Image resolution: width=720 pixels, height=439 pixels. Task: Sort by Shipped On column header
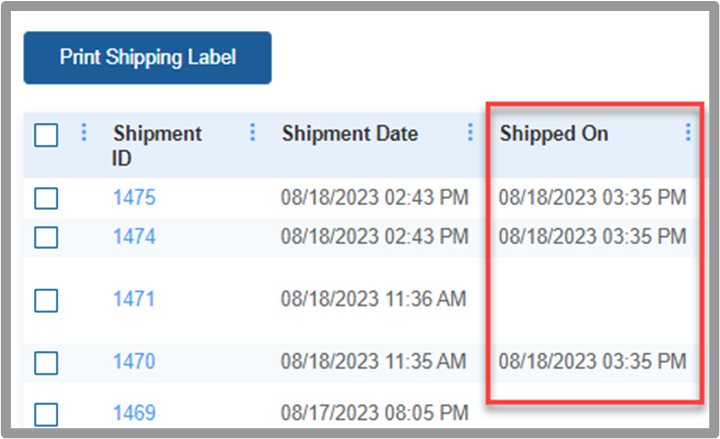point(554,134)
